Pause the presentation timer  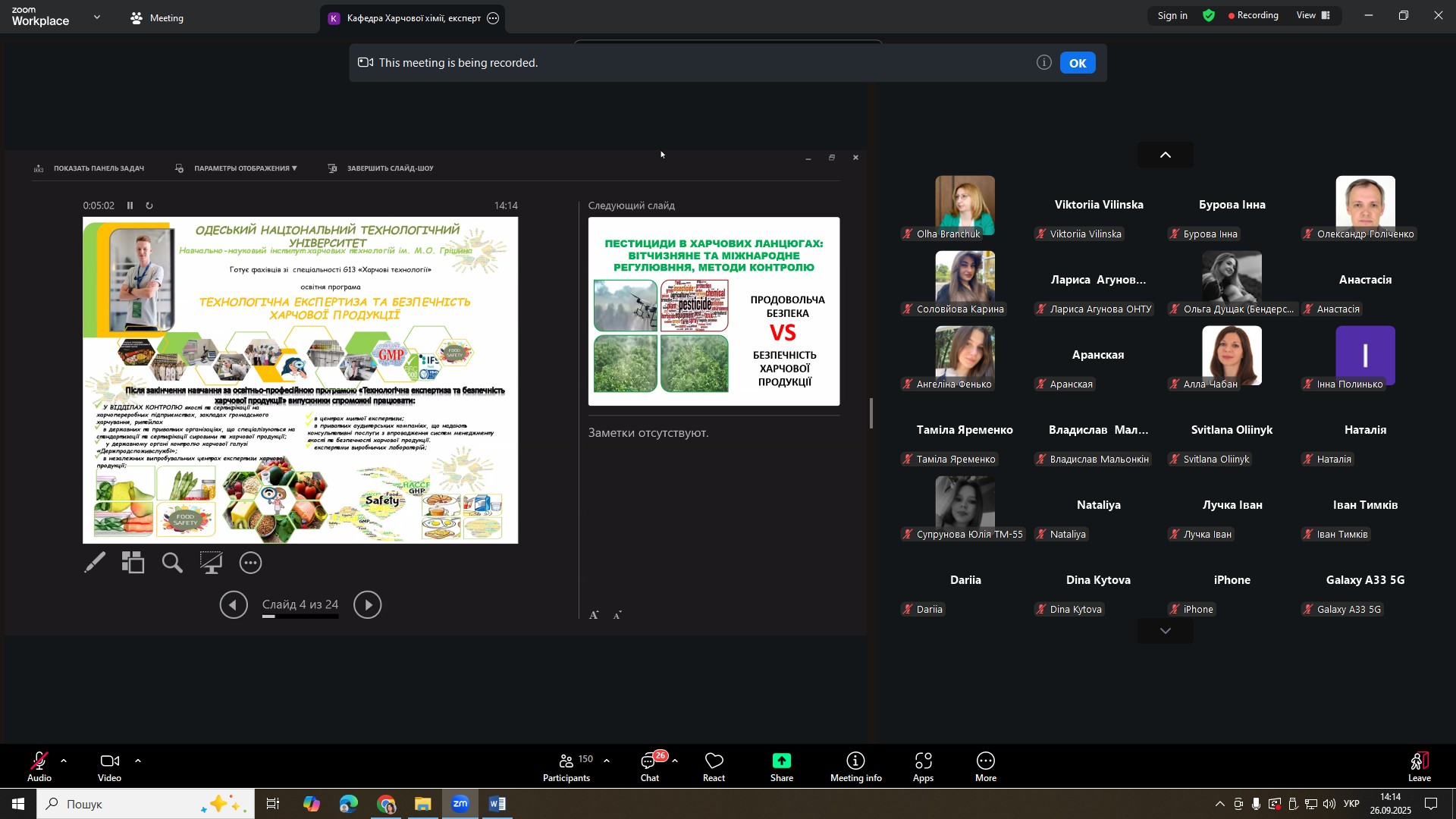[130, 206]
